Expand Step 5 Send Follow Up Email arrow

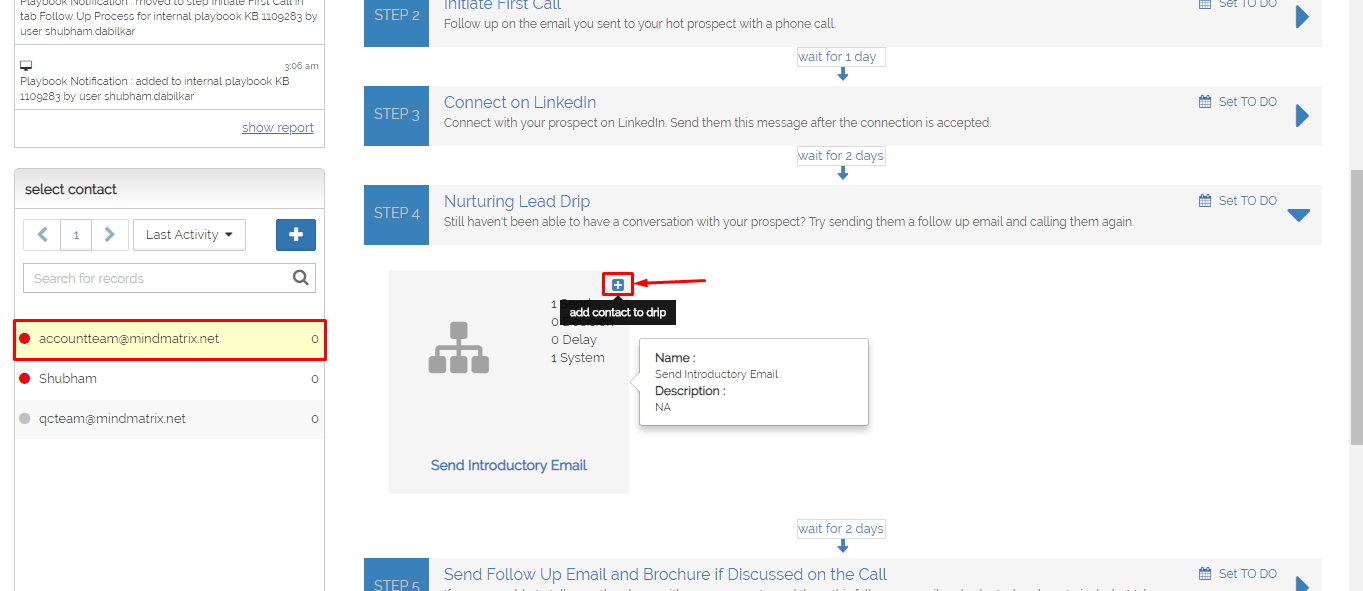point(1302,584)
